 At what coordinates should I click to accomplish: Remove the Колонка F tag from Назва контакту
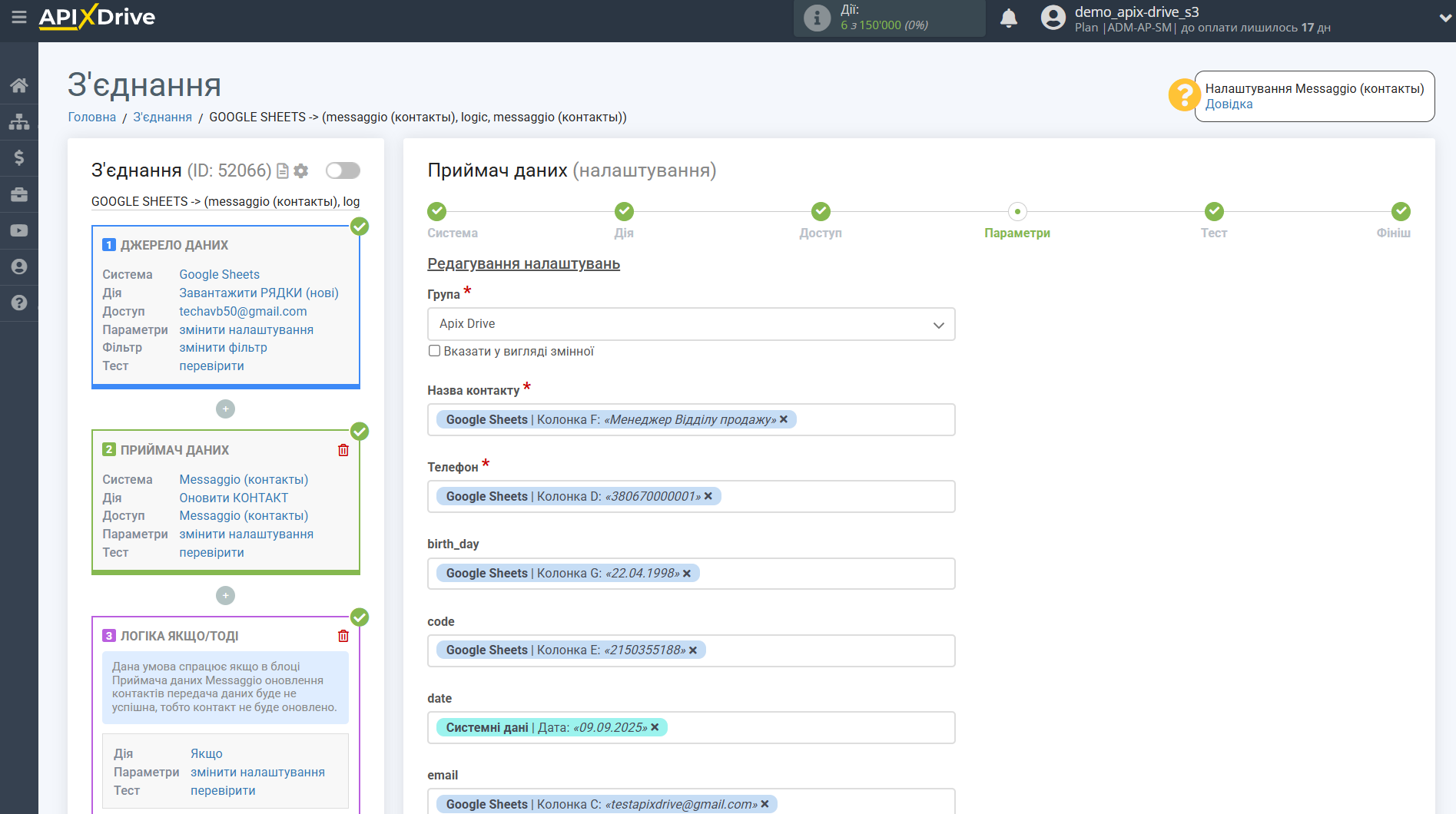784,419
